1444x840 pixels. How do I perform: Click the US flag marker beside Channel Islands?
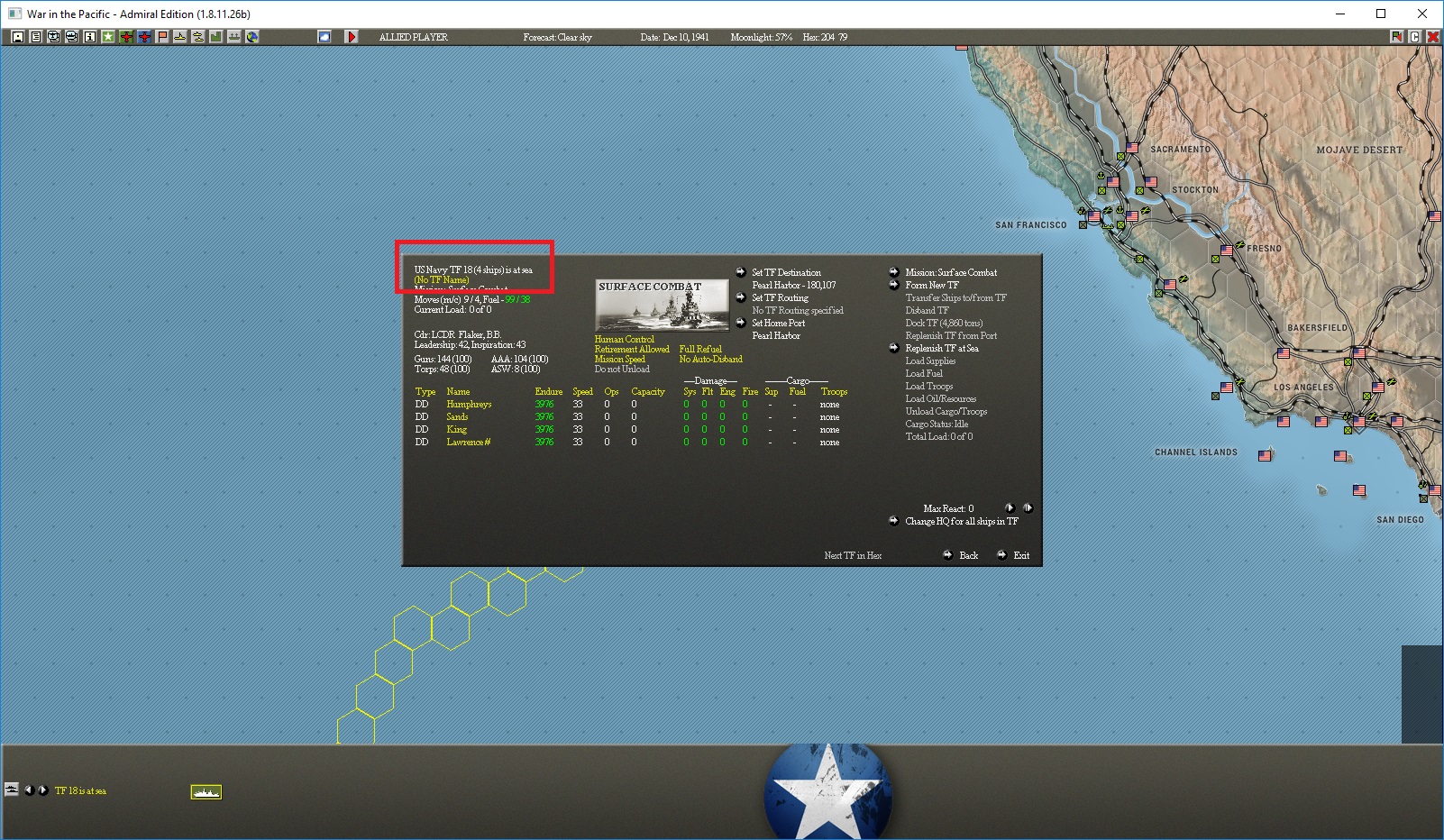coord(1265,456)
